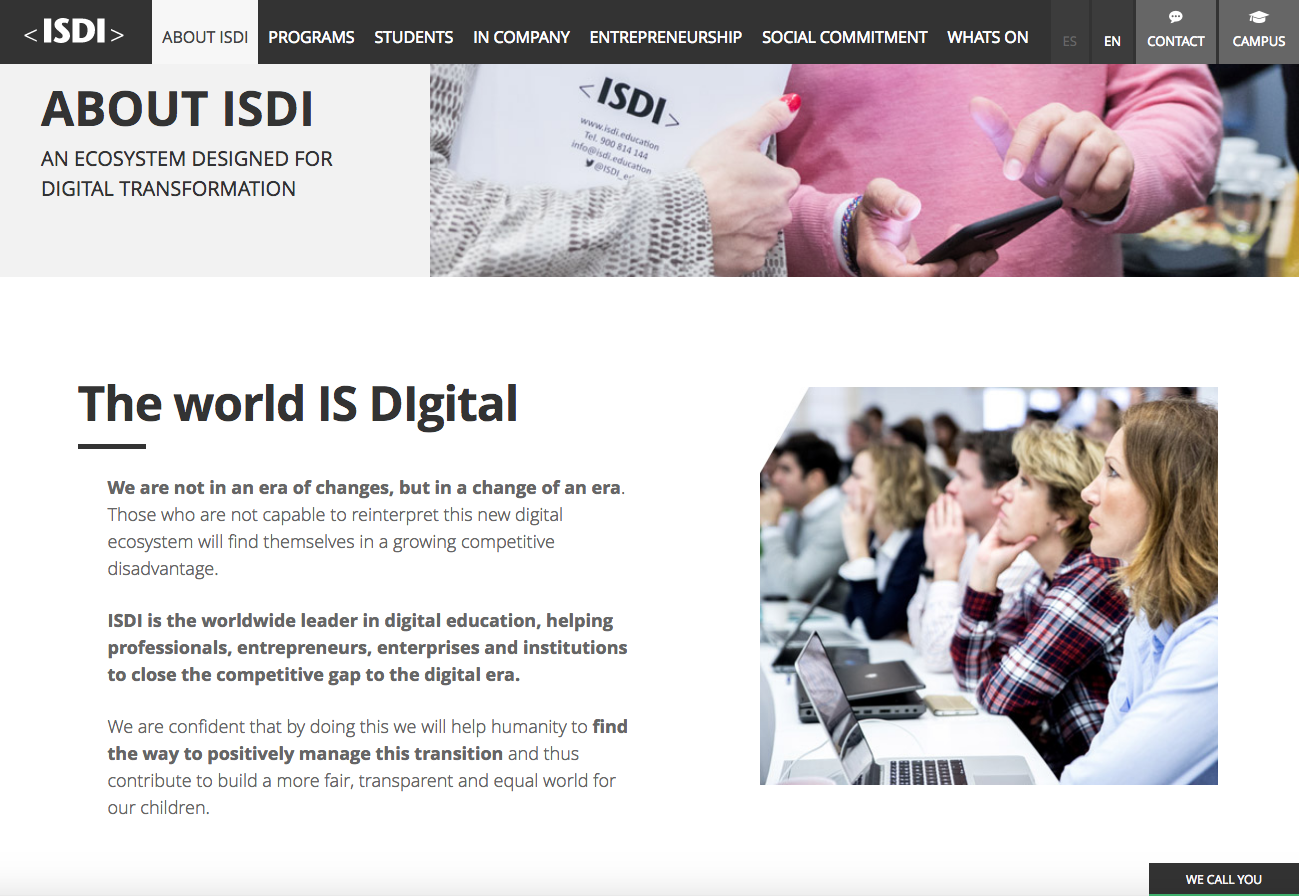Click the Campus label in header
Viewport: 1299px width, 896px height.
coord(1259,41)
